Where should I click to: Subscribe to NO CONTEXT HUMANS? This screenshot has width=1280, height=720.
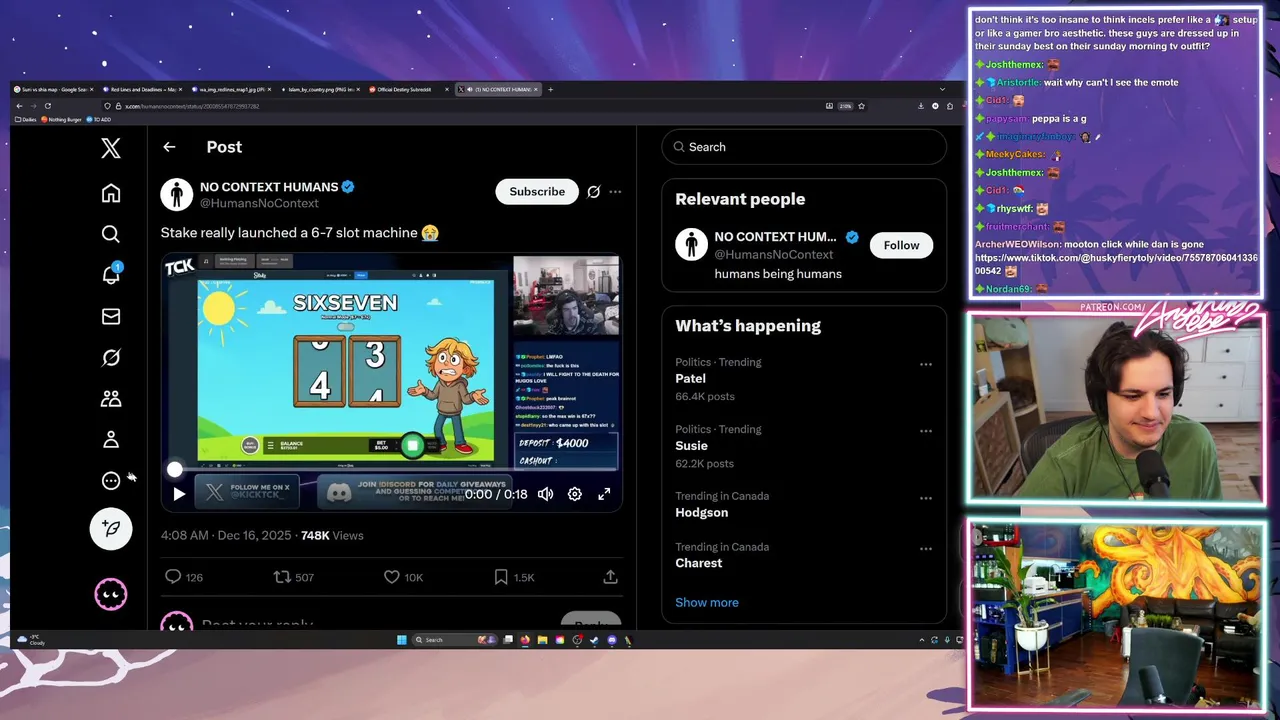(x=537, y=191)
